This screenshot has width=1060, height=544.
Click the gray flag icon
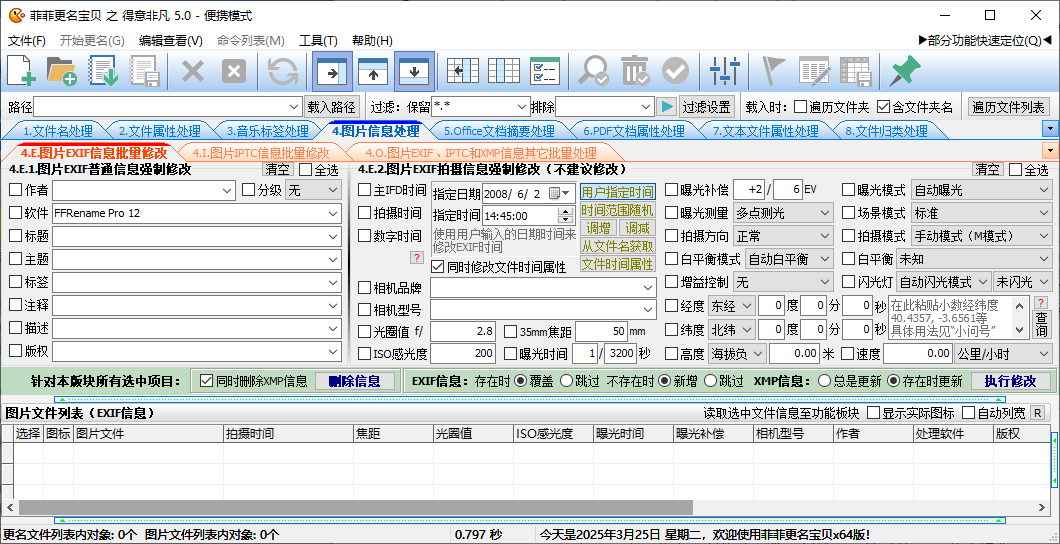tap(773, 71)
